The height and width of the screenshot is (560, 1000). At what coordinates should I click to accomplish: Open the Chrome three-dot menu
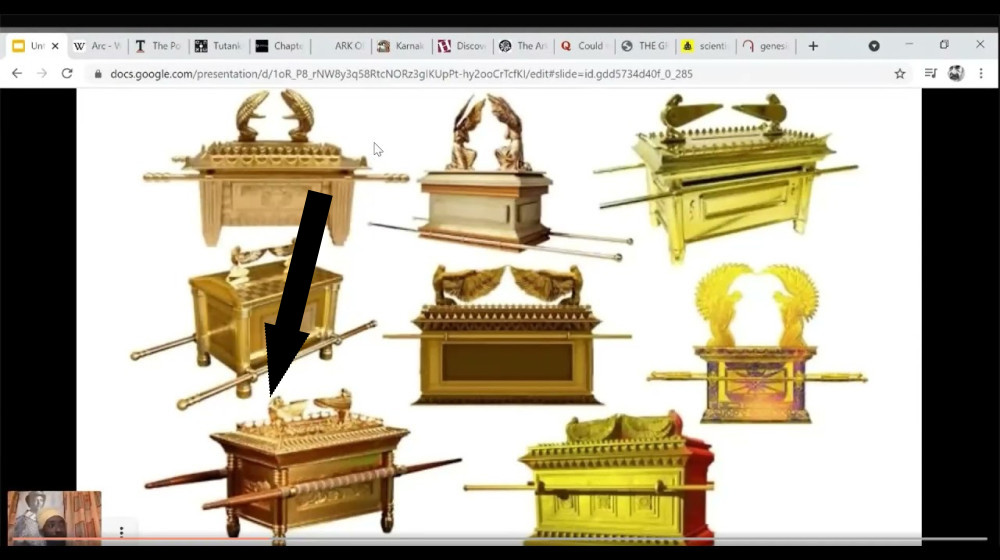coord(982,74)
